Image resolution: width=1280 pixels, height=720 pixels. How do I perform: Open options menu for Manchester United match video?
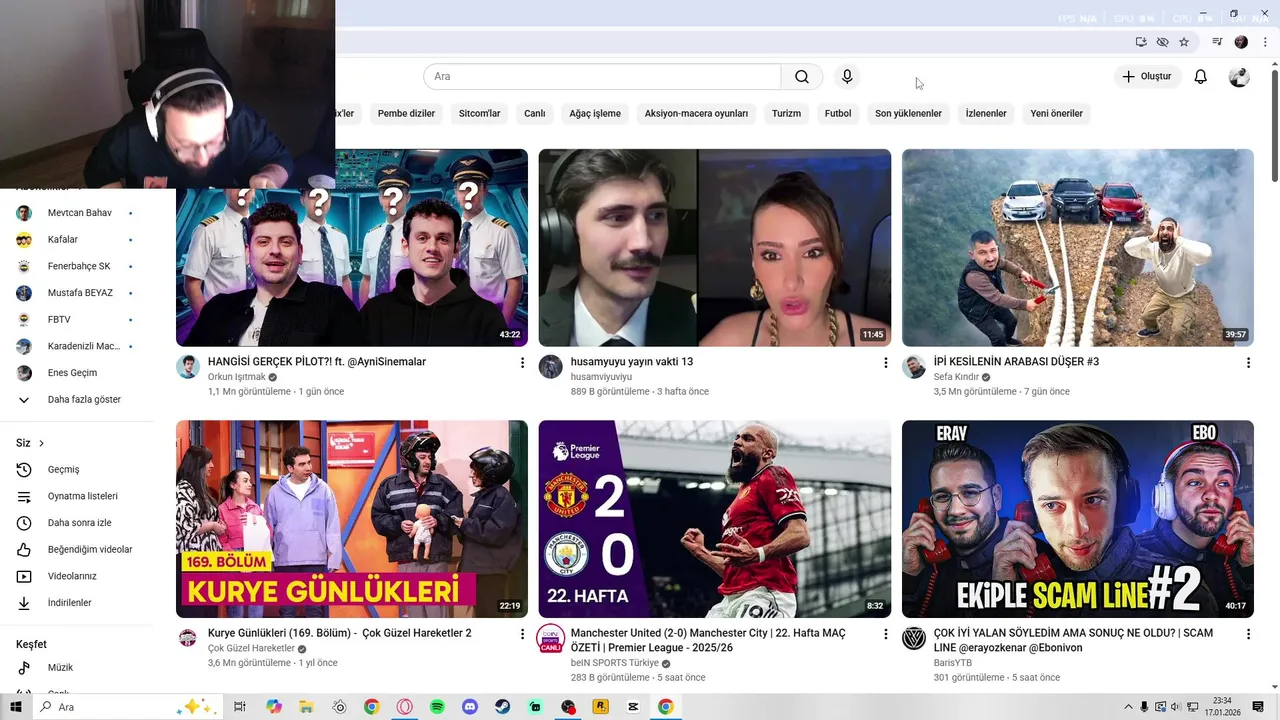point(885,634)
